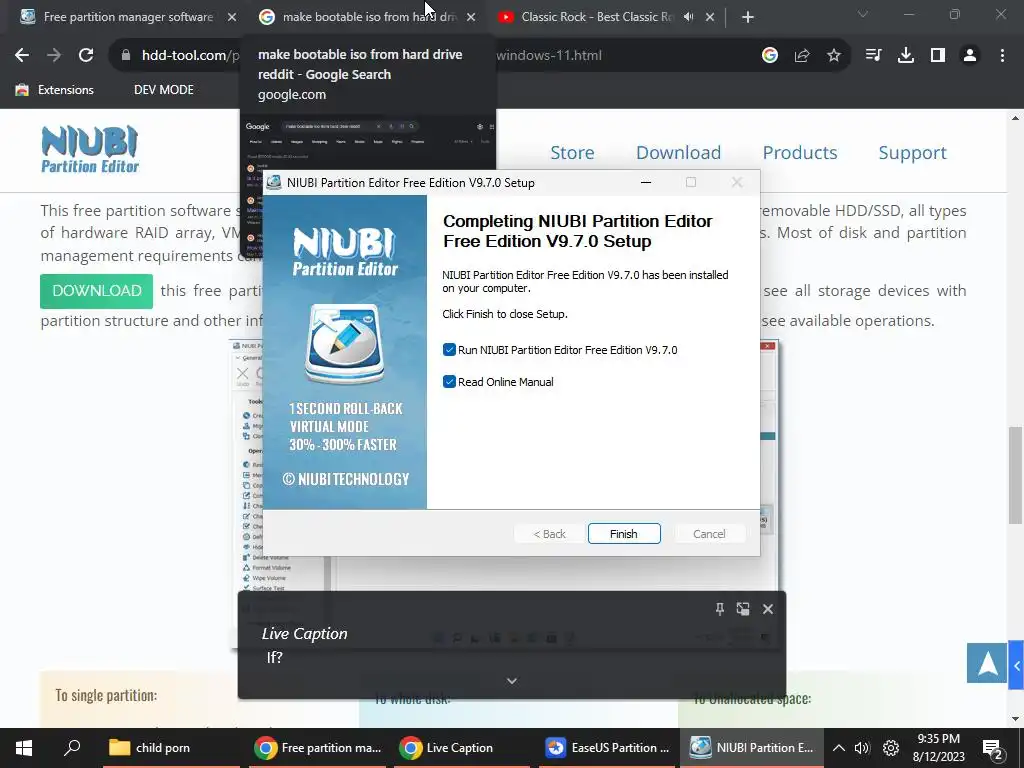Click the Google icon in the address bar

(770, 56)
